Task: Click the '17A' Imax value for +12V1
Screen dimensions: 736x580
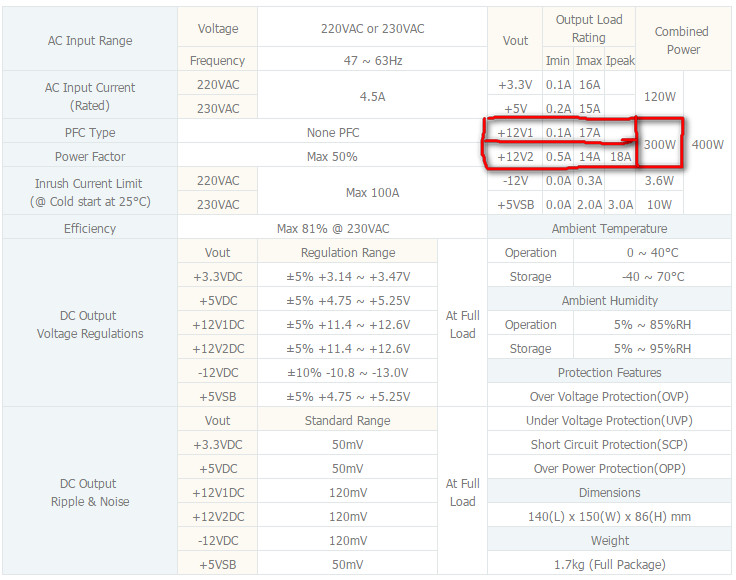Action: pyautogui.click(x=589, y=132)
